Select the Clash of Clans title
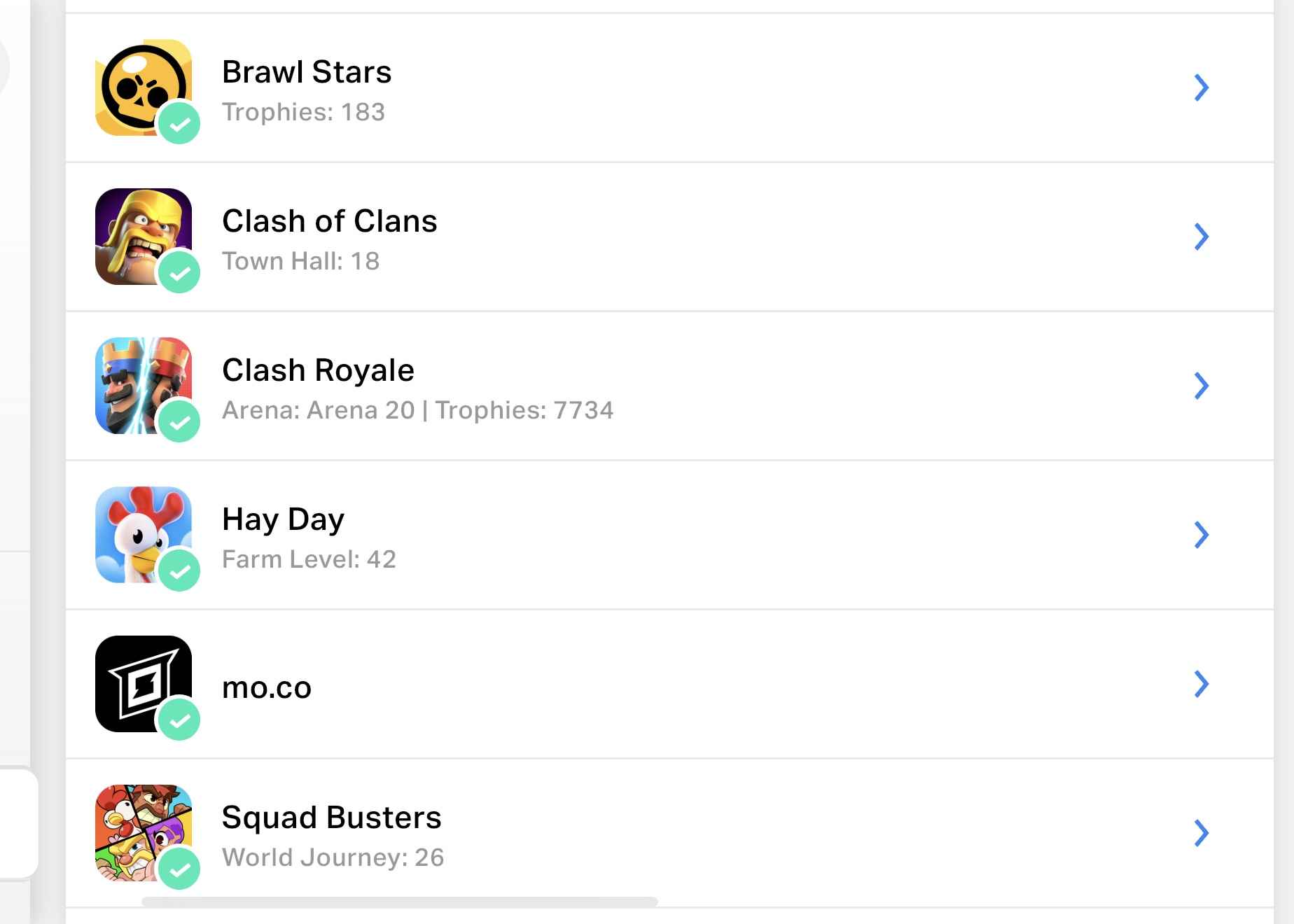 click(329, 221)
